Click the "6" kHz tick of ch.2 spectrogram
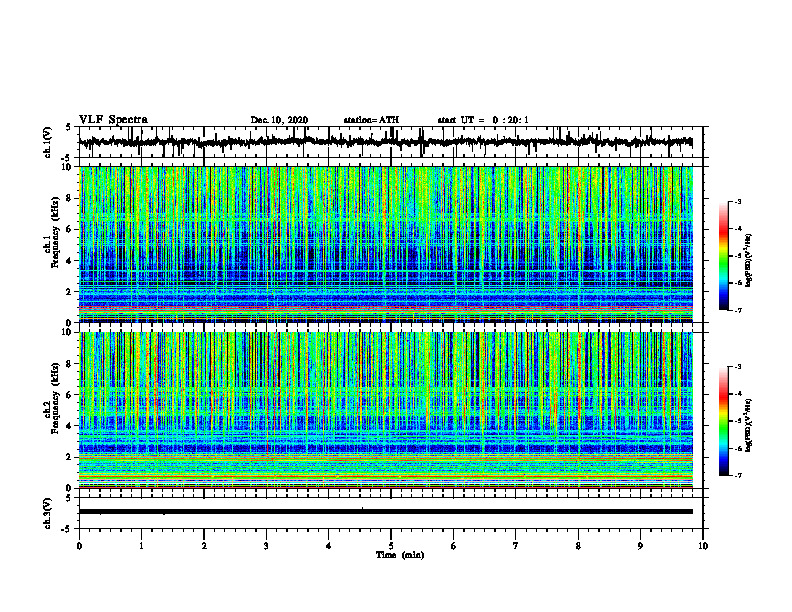The width and height of the screenshot is (792, 612). pyautogui.click(x=70, y=395)
